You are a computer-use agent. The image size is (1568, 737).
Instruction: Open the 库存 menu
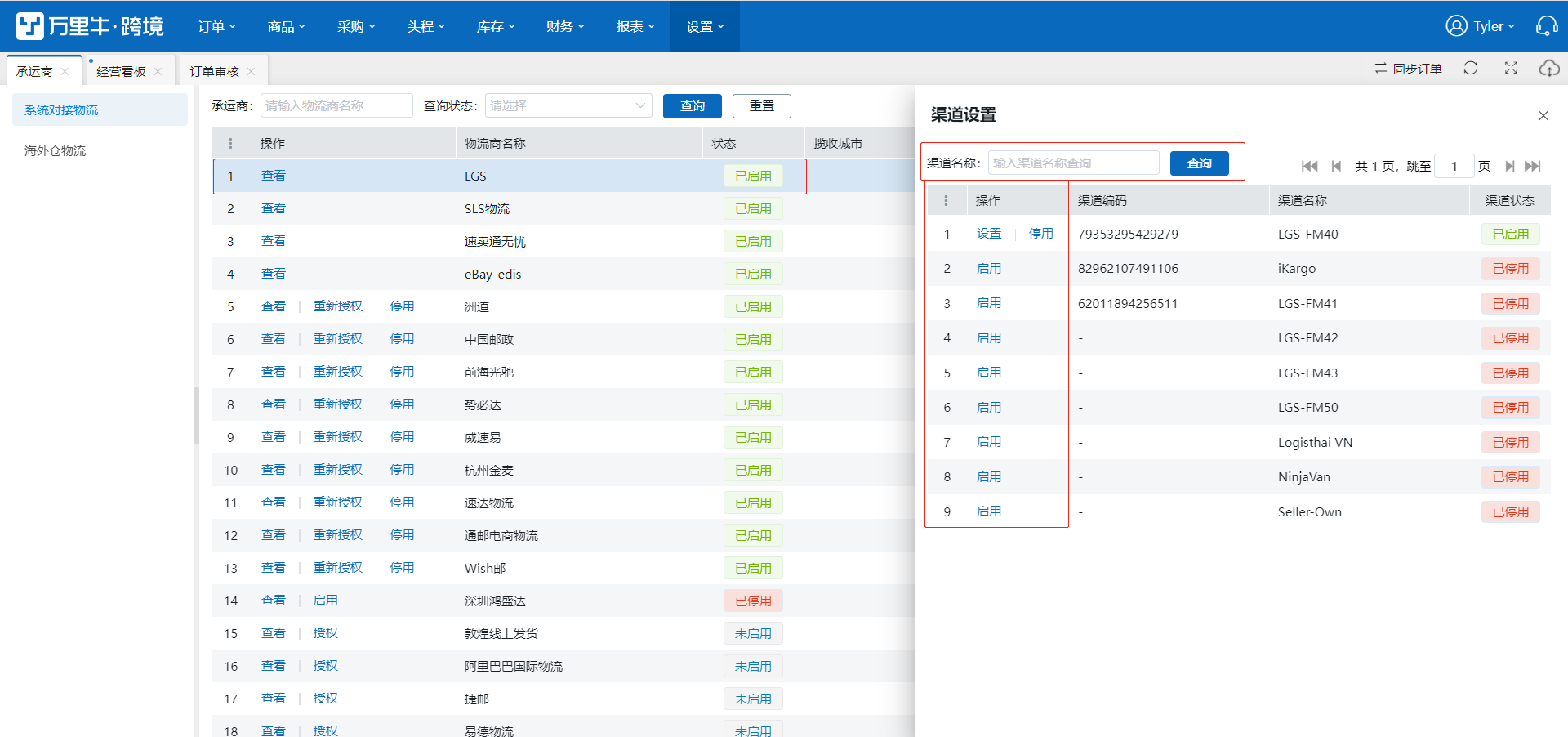pyautogui.click(x=496, y=26)
